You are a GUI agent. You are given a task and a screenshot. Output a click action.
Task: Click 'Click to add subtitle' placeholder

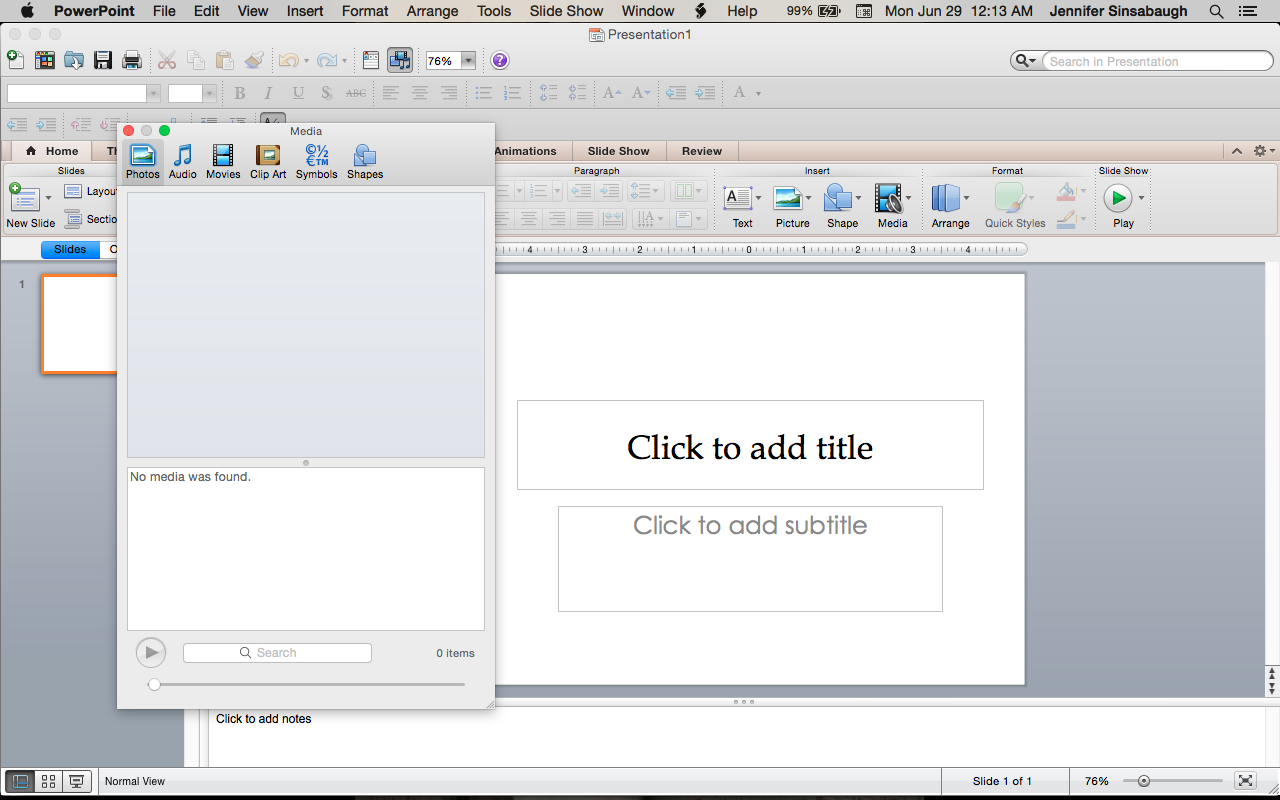(x=750, y=559)
